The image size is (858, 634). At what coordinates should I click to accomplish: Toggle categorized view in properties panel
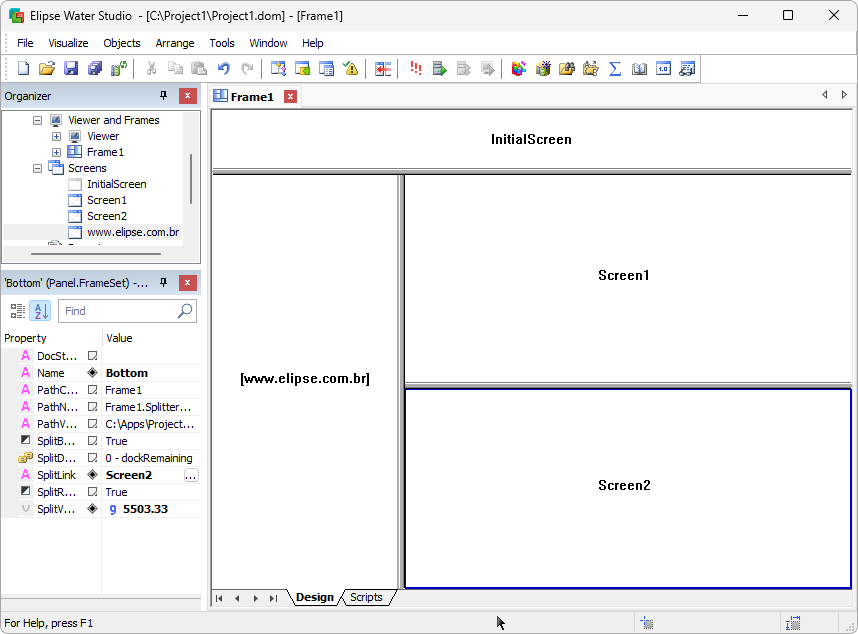(18, 311)
